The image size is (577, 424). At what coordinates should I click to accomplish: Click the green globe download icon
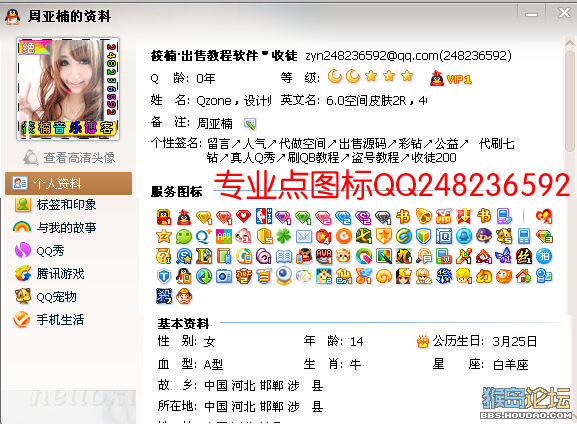204,276
